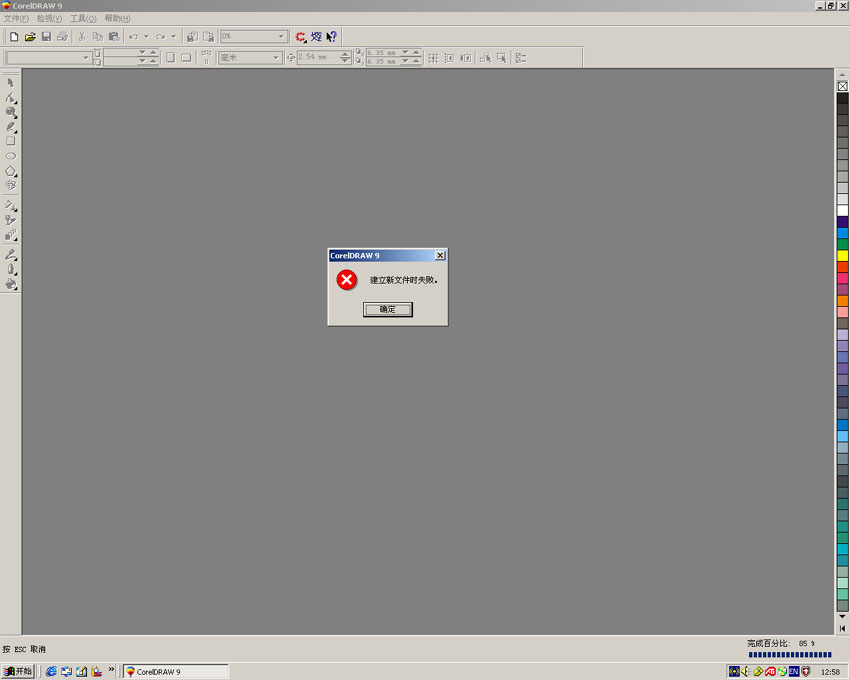This screenshot has width=850, height=680.
Task: Select the Pick arrow tool
Action: [11, 83]
